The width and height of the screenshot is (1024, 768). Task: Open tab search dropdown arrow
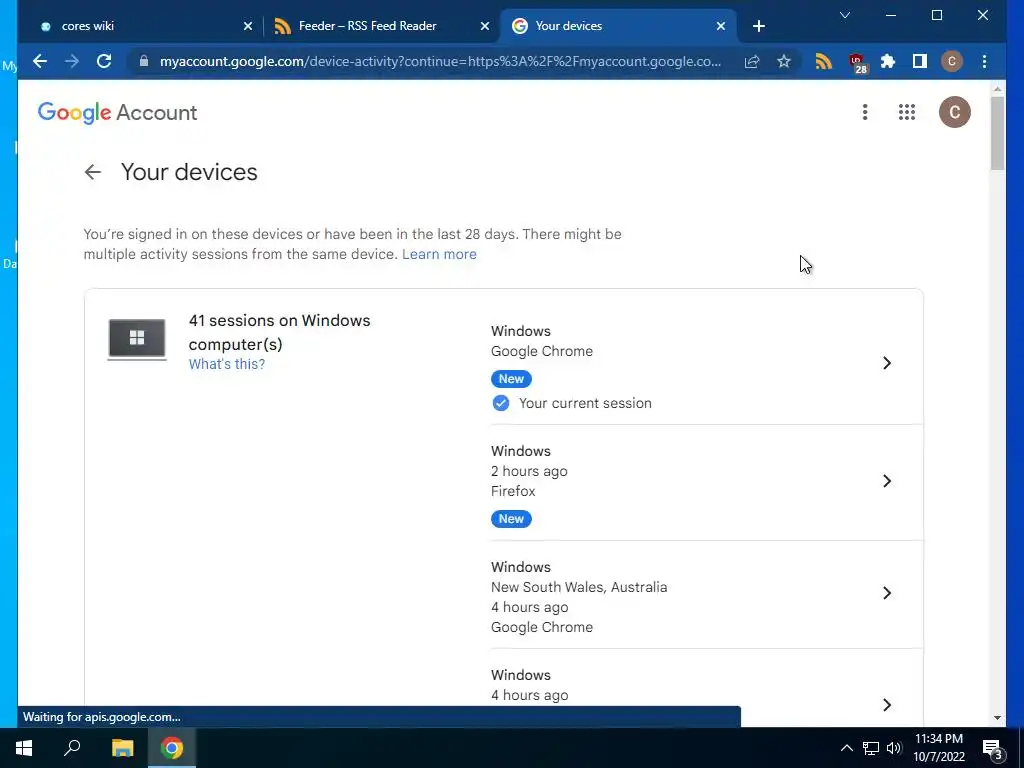[x=844, y=15]
